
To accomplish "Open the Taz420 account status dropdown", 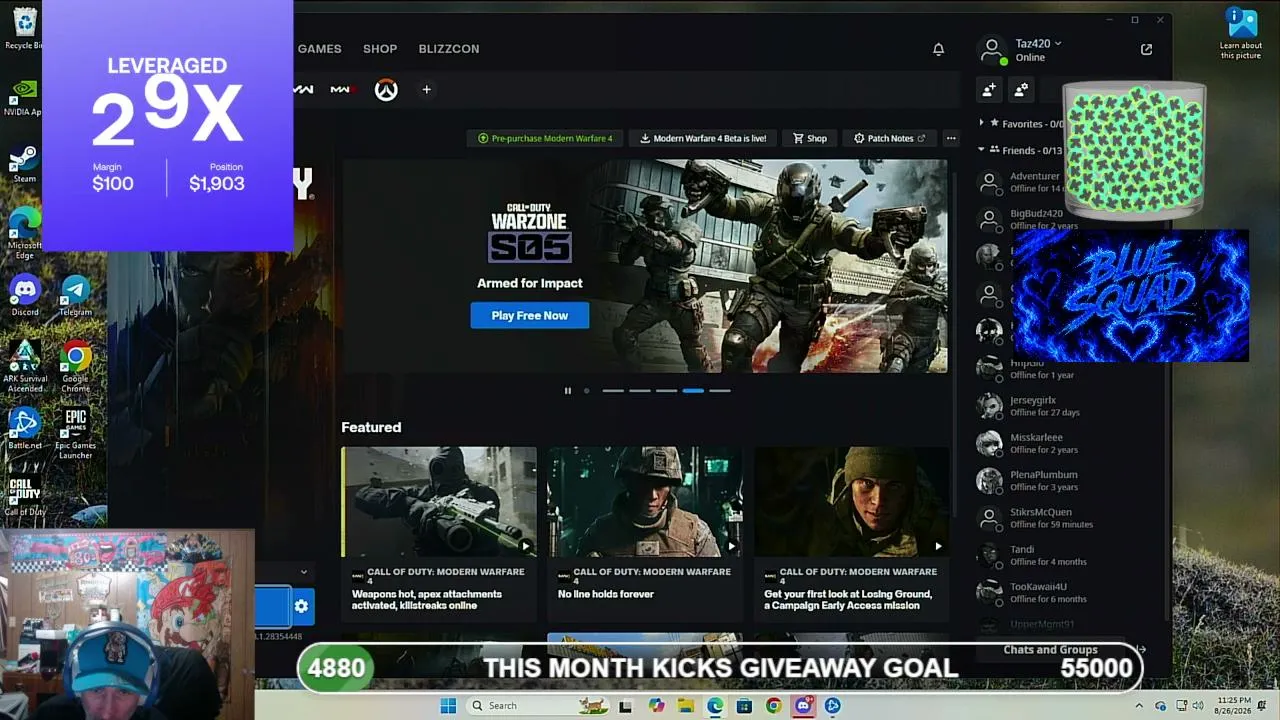I will tap(1058, 43).
